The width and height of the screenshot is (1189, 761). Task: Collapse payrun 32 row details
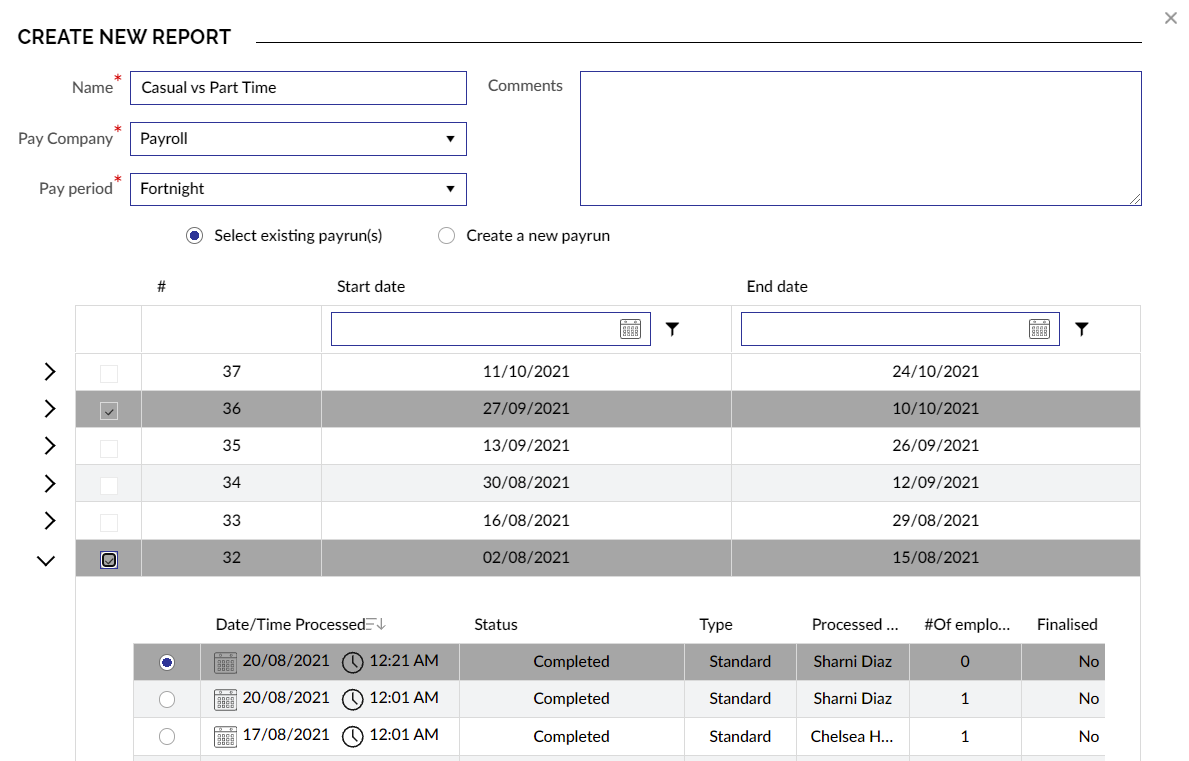click(46, 561)
